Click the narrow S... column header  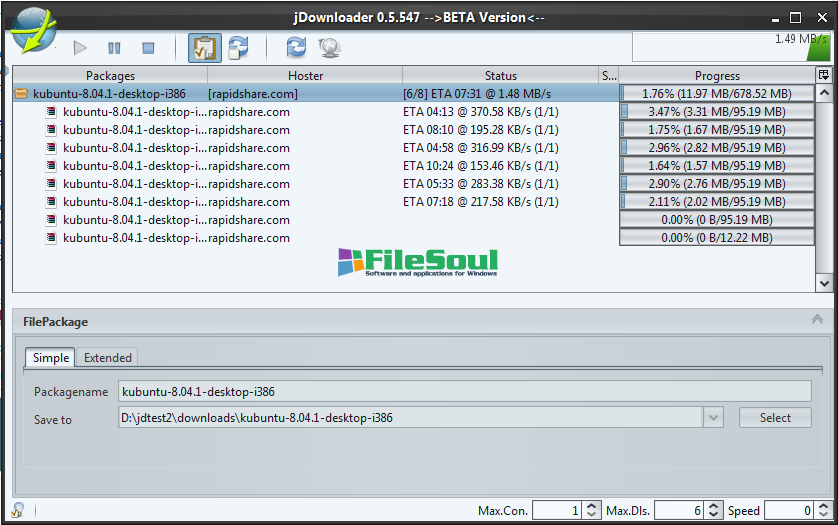[x=609, y=75]
